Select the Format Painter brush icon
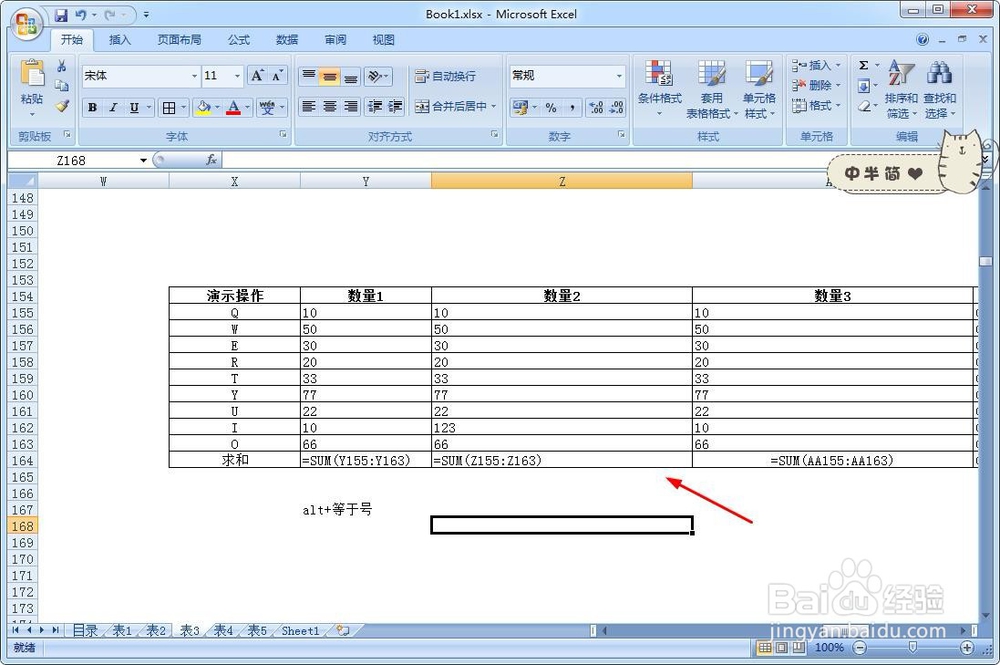The width and height of the screenshot is (1000, 665). click(x=62, y=106)
